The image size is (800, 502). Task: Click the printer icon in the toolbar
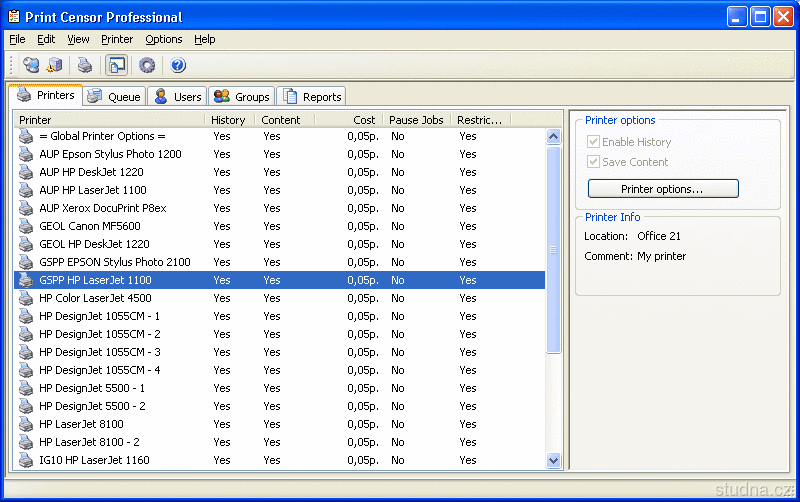coord(85,66)
